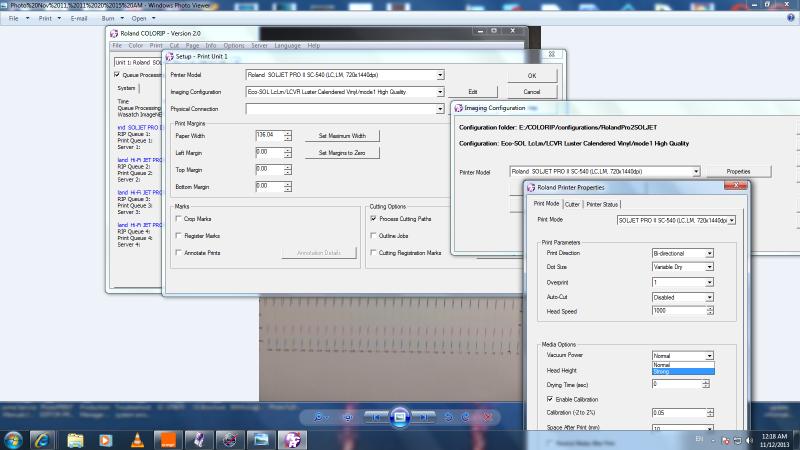Viewport: 800px width, 450px height.
Task: Click the Left Margin input field
Action: point(269,153)
